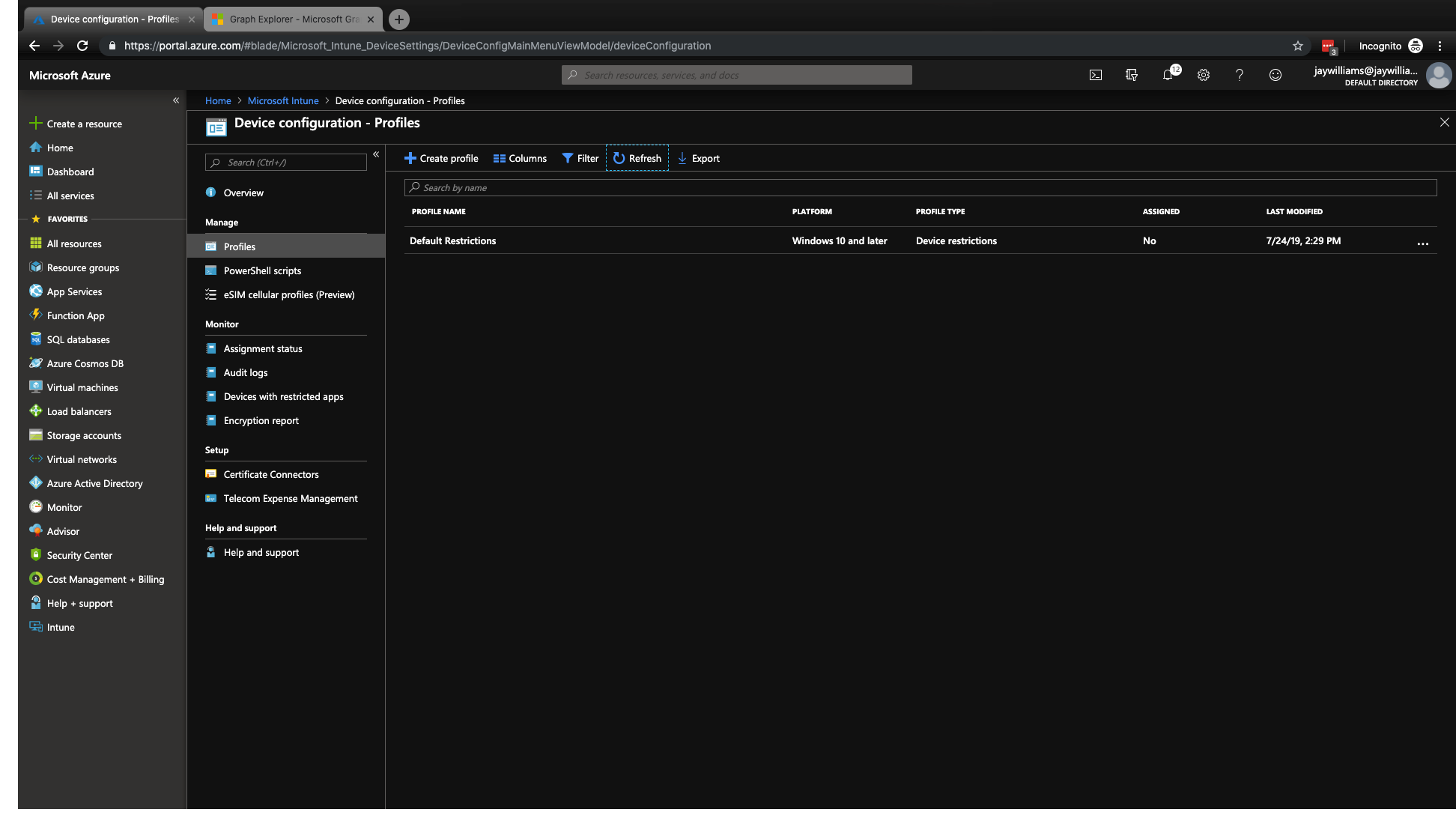Open Security Center from the favorites list
This screenshot has width=1456, height=830.
coord(79,555)
